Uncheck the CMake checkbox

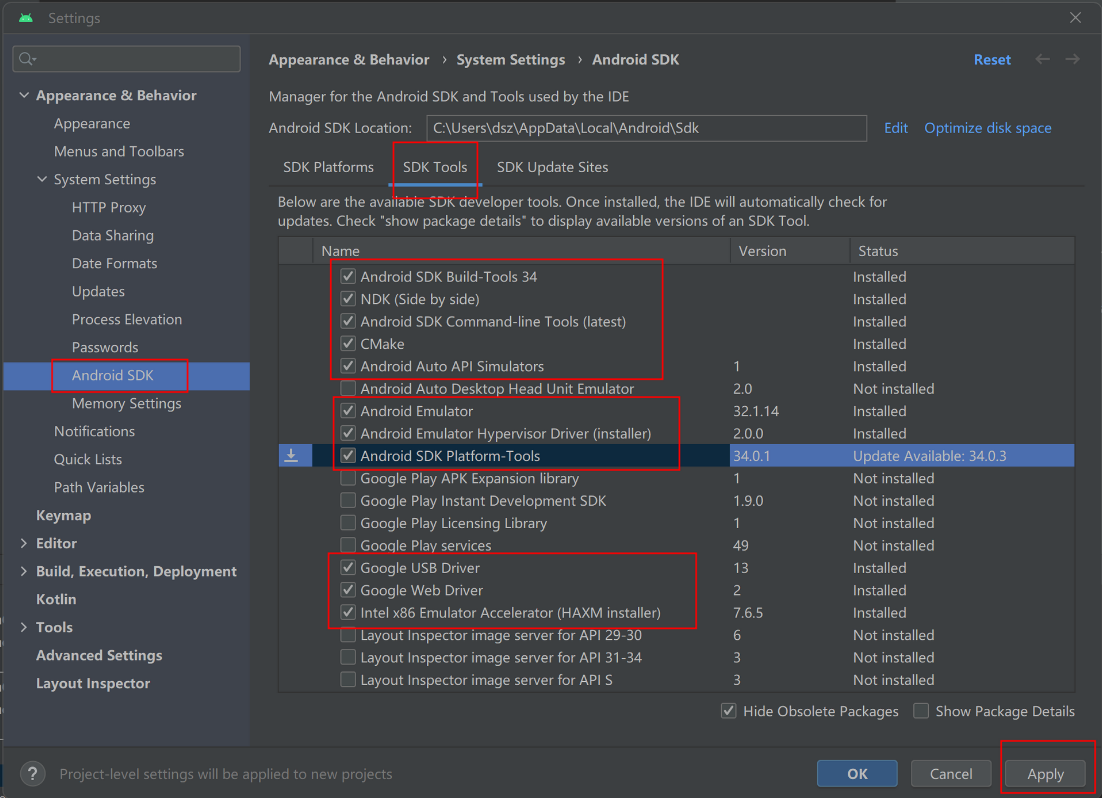[348, 344]
